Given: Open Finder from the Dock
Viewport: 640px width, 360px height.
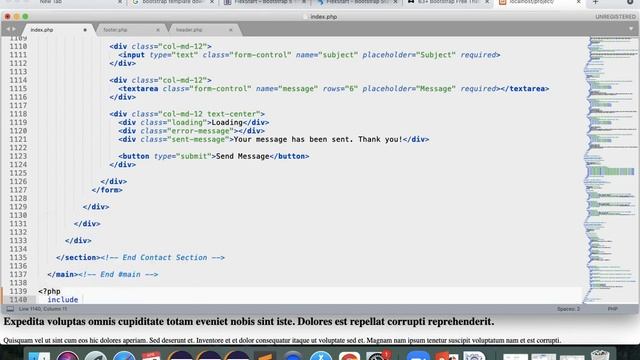Looking at the screenshot, I should pos(39,355).
